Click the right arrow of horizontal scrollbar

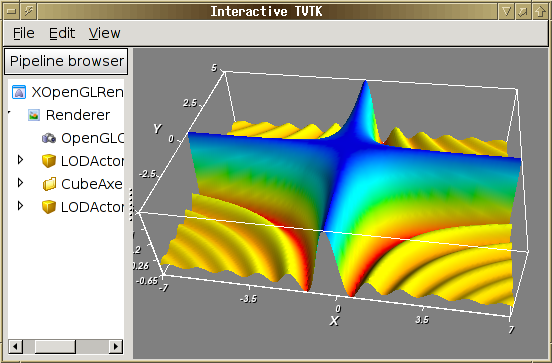tap(115, 347)
